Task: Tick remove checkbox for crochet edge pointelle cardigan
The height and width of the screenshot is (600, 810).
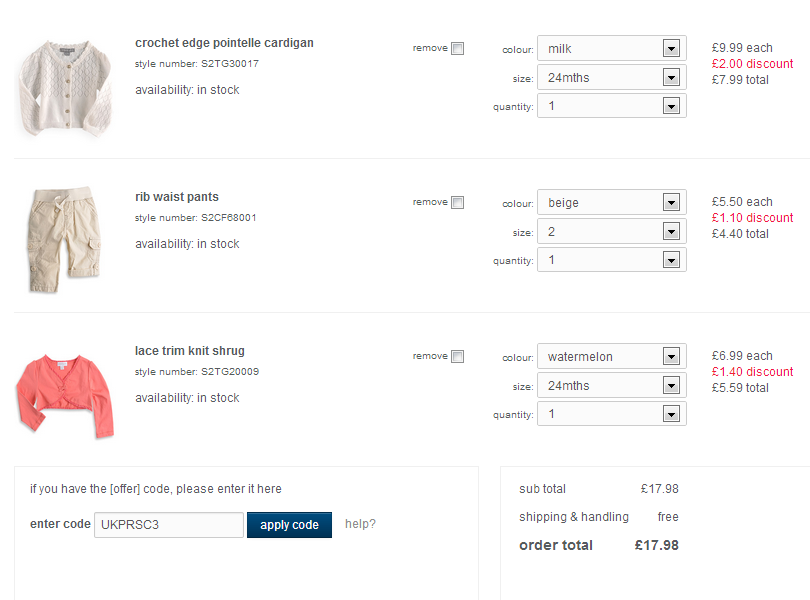Action: click(457, 49)
